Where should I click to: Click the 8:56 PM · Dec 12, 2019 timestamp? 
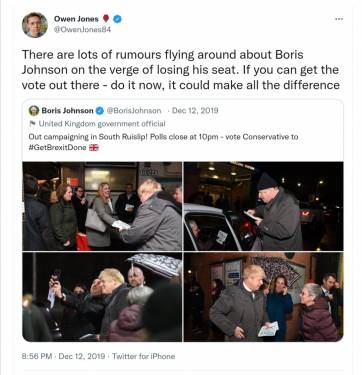(63, 356)
